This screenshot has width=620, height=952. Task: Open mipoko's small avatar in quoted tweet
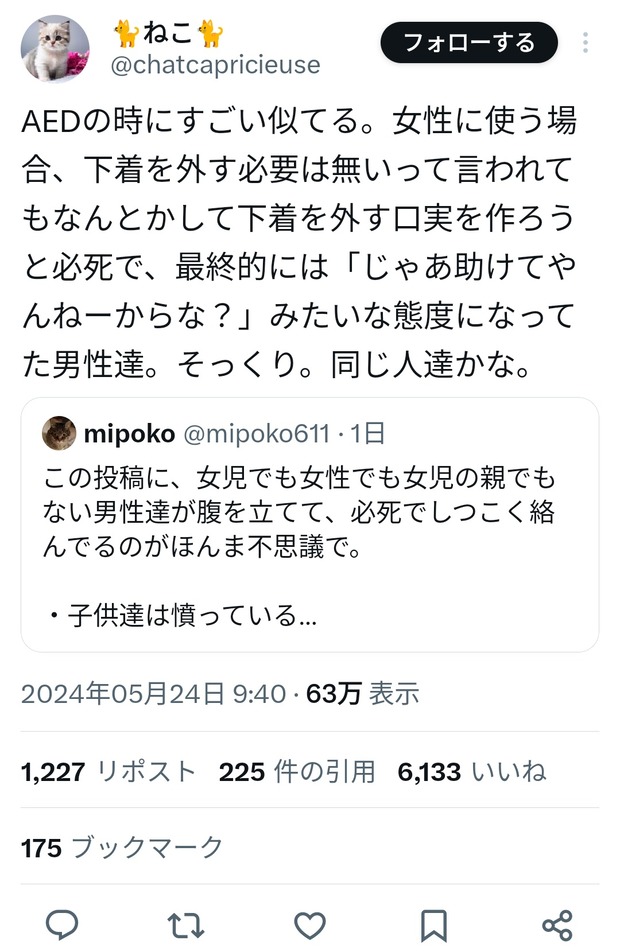pyautogui.click(x=60, y=433)
